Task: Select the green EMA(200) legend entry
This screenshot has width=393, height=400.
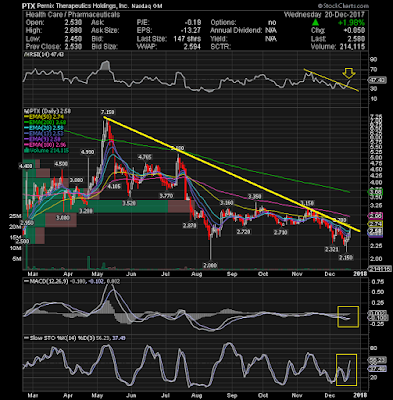Action: [45, 122]
